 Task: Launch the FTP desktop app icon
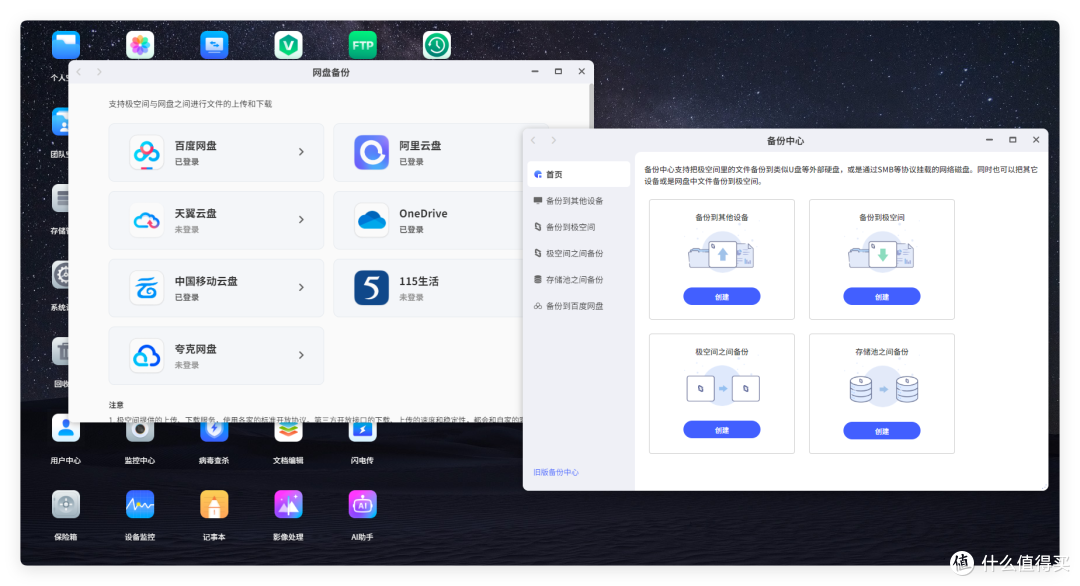pyautogui.click(x=362, y=45)
